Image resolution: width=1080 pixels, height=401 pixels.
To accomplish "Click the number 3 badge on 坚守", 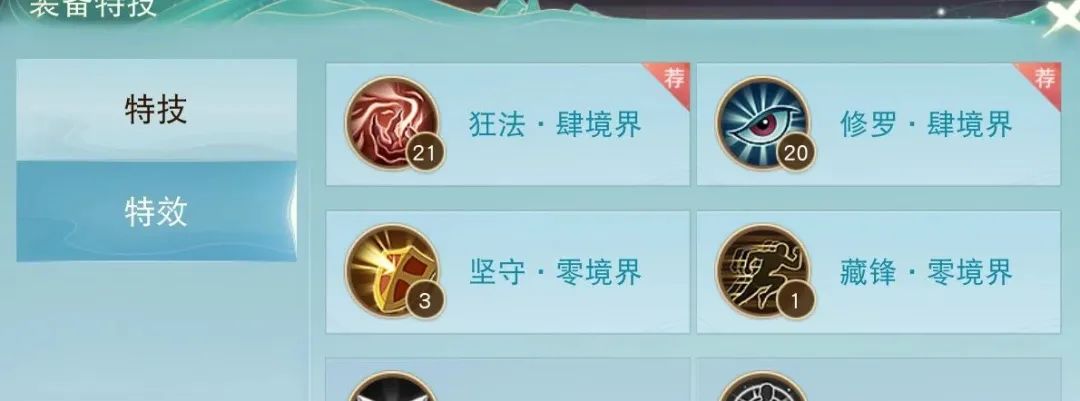I will pos(424,301).
